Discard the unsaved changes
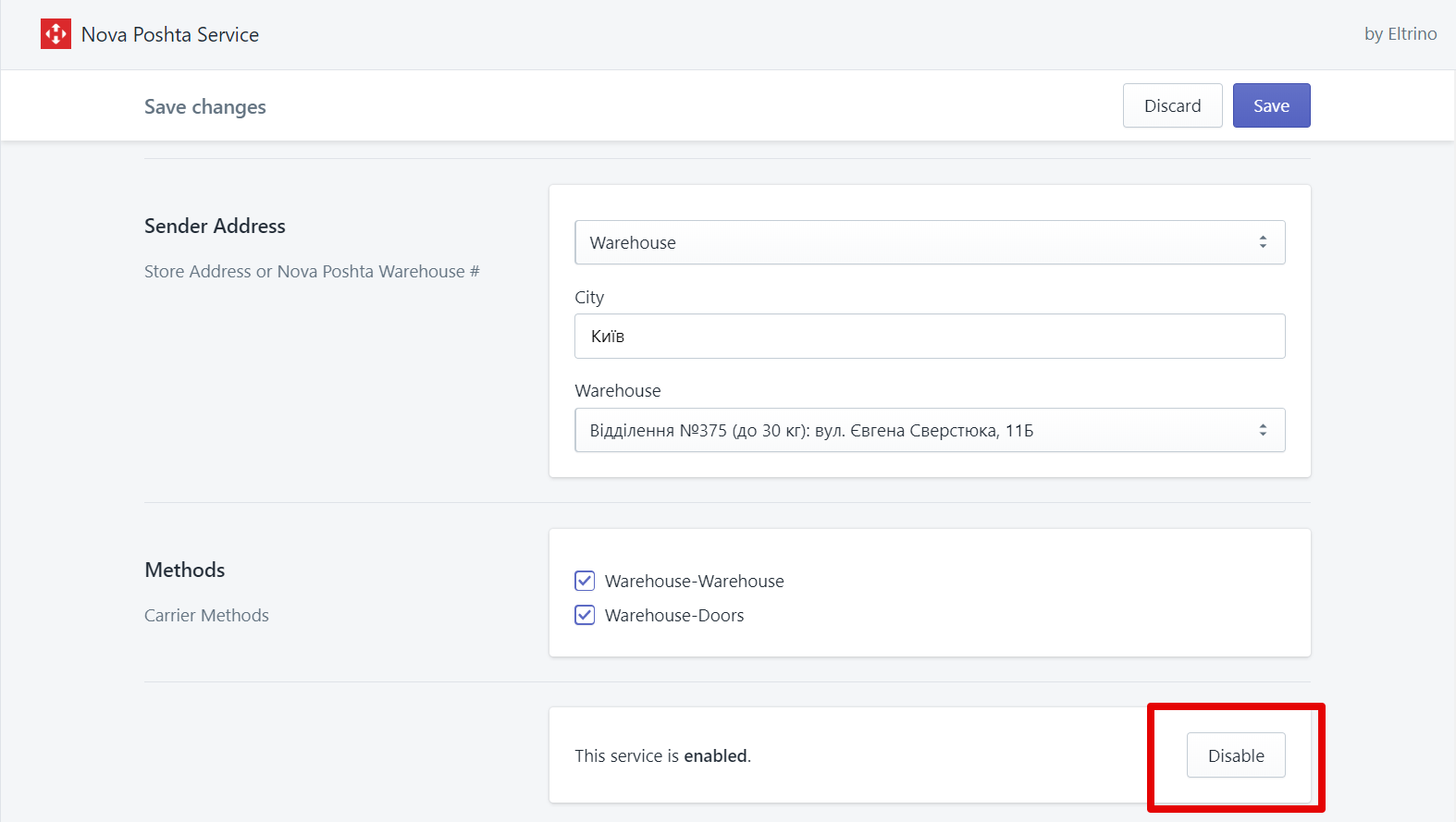The width and height of the screenshot is (1456, 822). tap(1173, 105)
